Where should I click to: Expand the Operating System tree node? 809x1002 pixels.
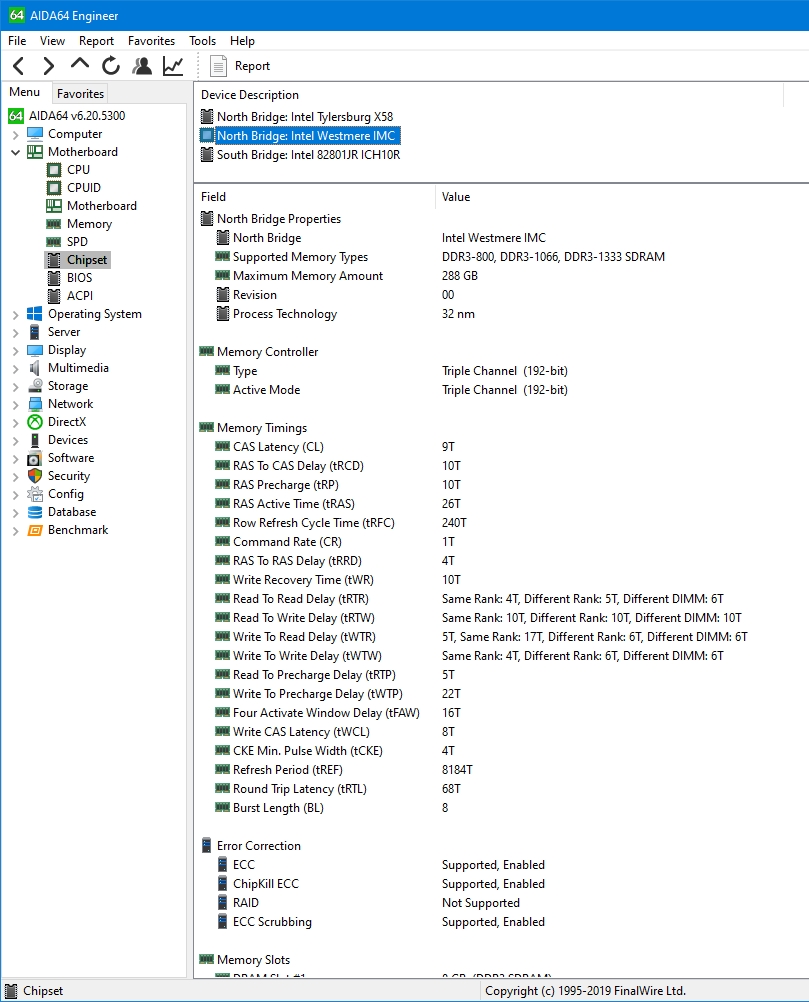pyautogui.click(x=15, y=314)
